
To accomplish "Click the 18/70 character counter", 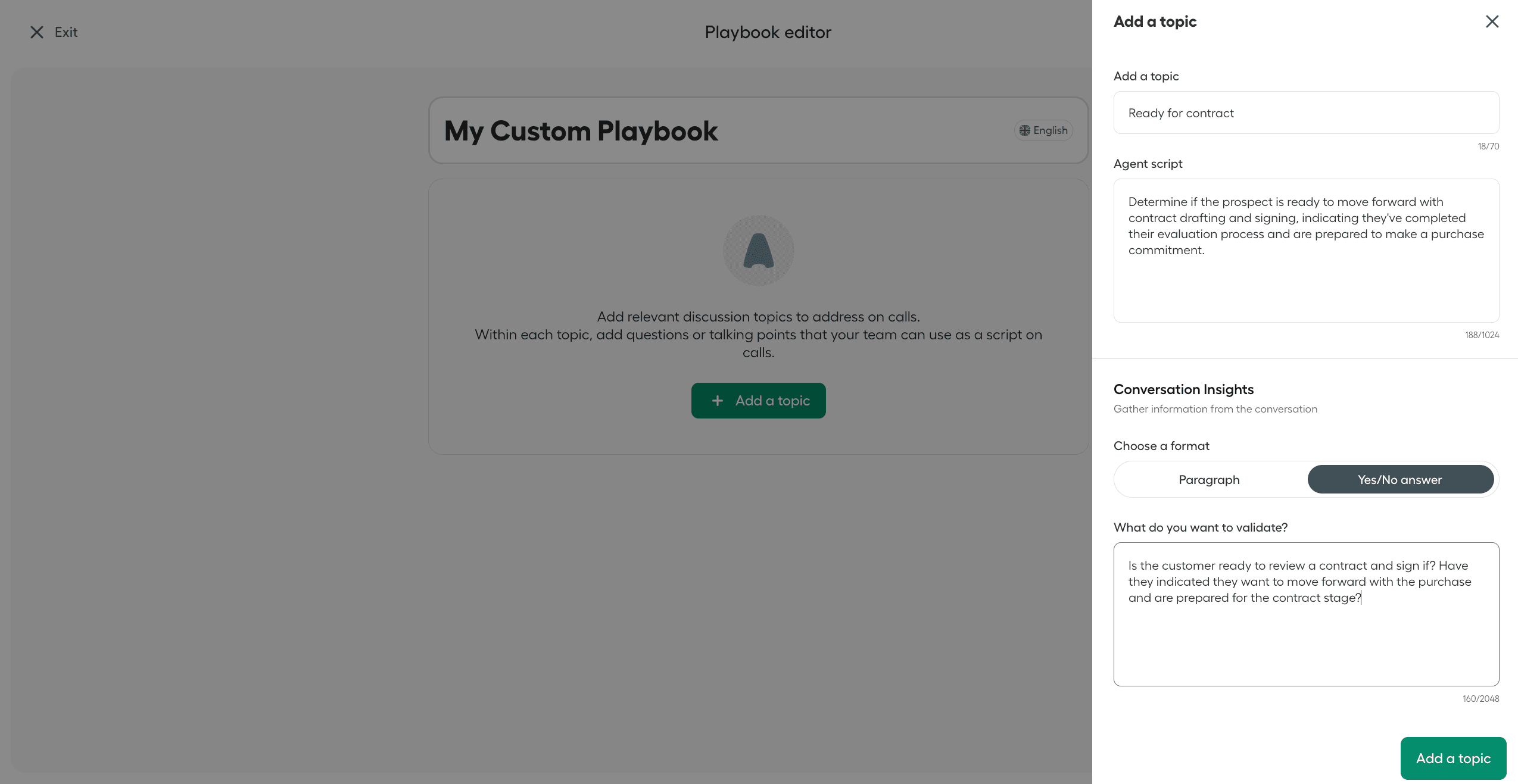I will coord(1488,146).
